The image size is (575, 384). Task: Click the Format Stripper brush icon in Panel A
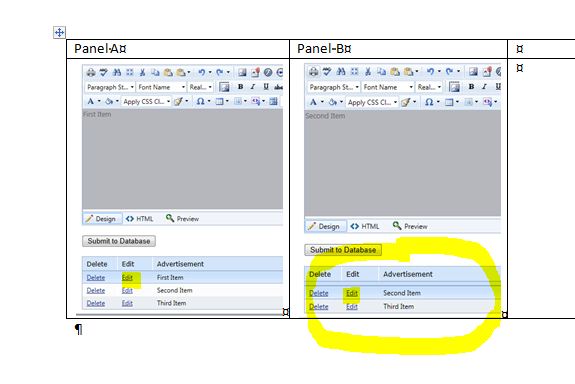tap(178, 101)
